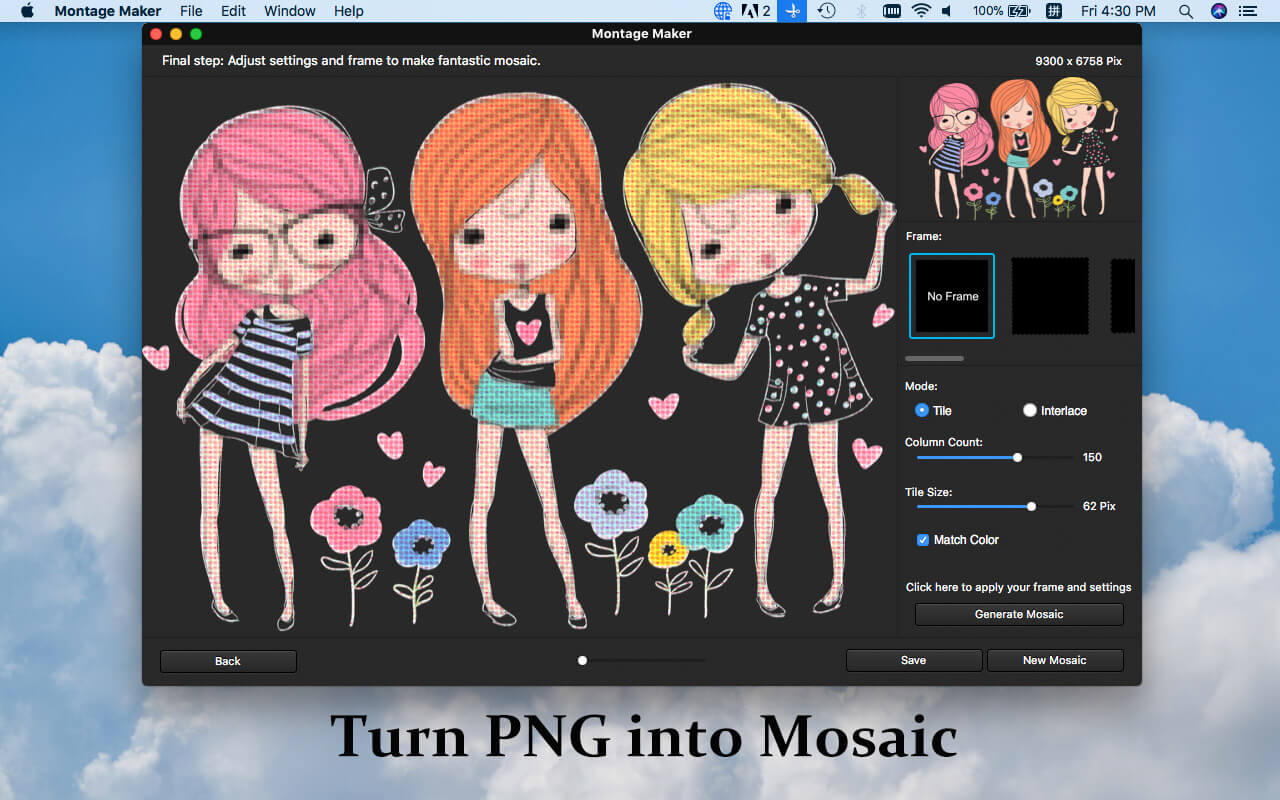Image resolution: width=1280 pixels, height=800 pixels.
Task: Click the Tile Size slider handle
Action: pos(1031,506)
